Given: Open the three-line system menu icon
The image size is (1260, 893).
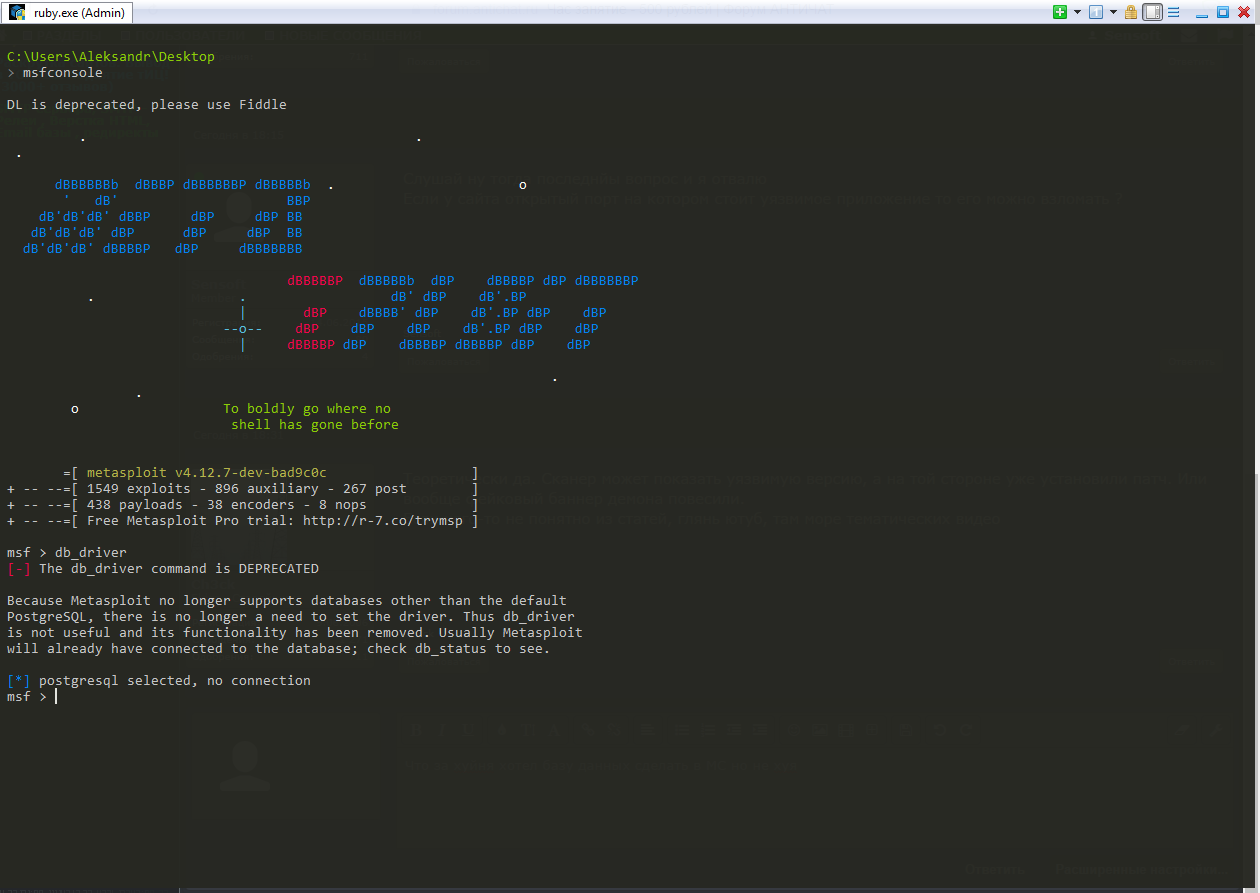Looking at the screenshot, I should 1173,12.
